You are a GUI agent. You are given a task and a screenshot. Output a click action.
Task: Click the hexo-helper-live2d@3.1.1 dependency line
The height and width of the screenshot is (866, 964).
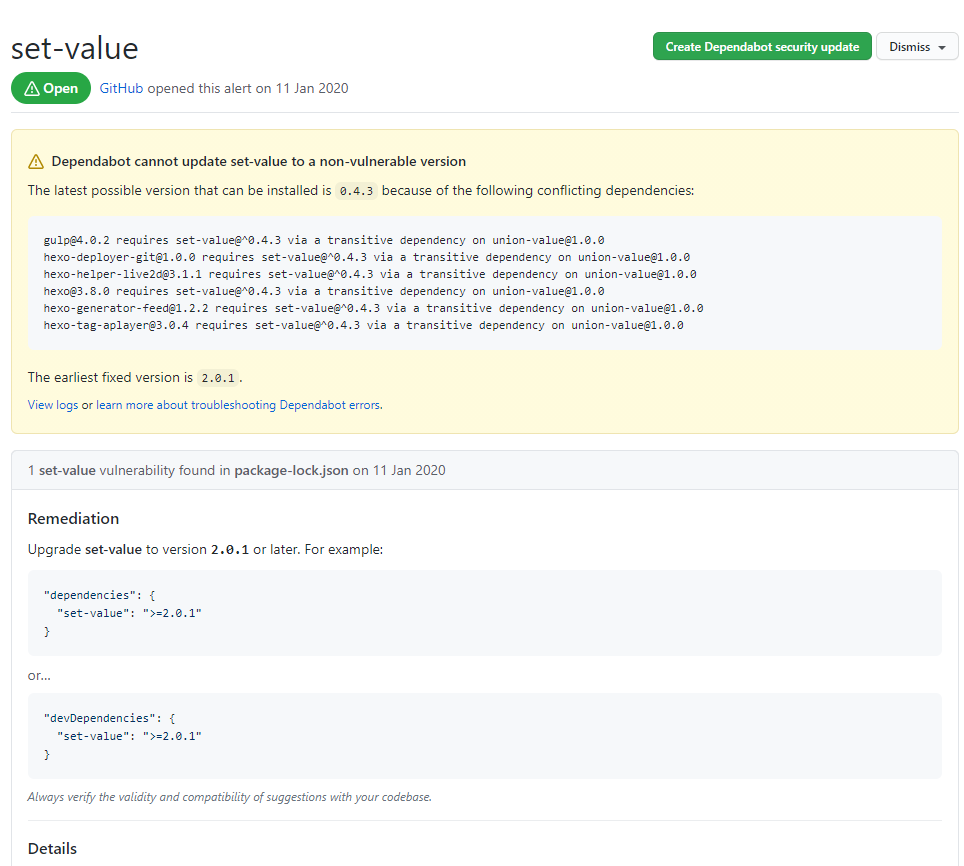(x=370, y=274)
